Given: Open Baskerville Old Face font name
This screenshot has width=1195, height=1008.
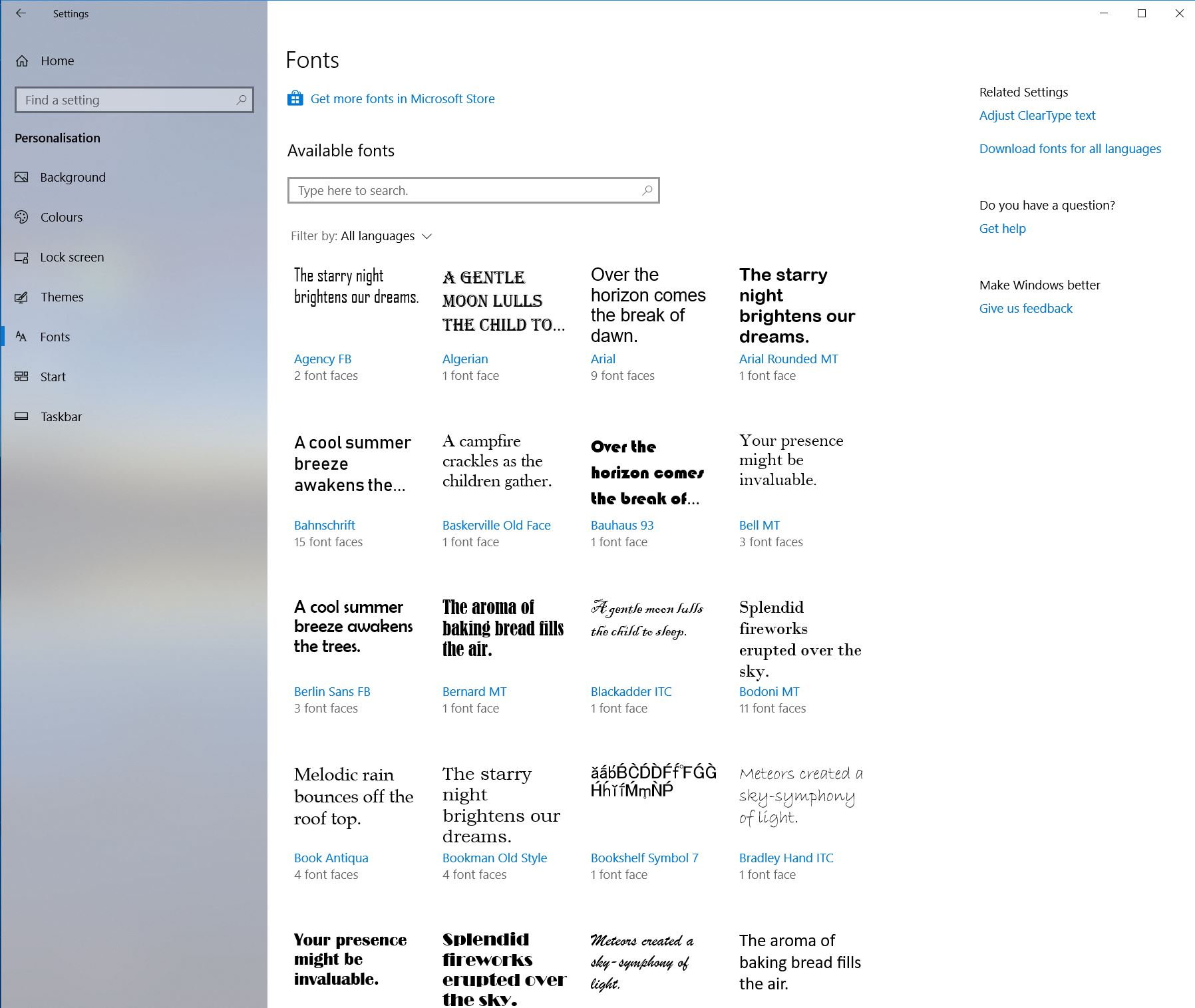Looking at the screenshot, I should [x=496, y=525].
